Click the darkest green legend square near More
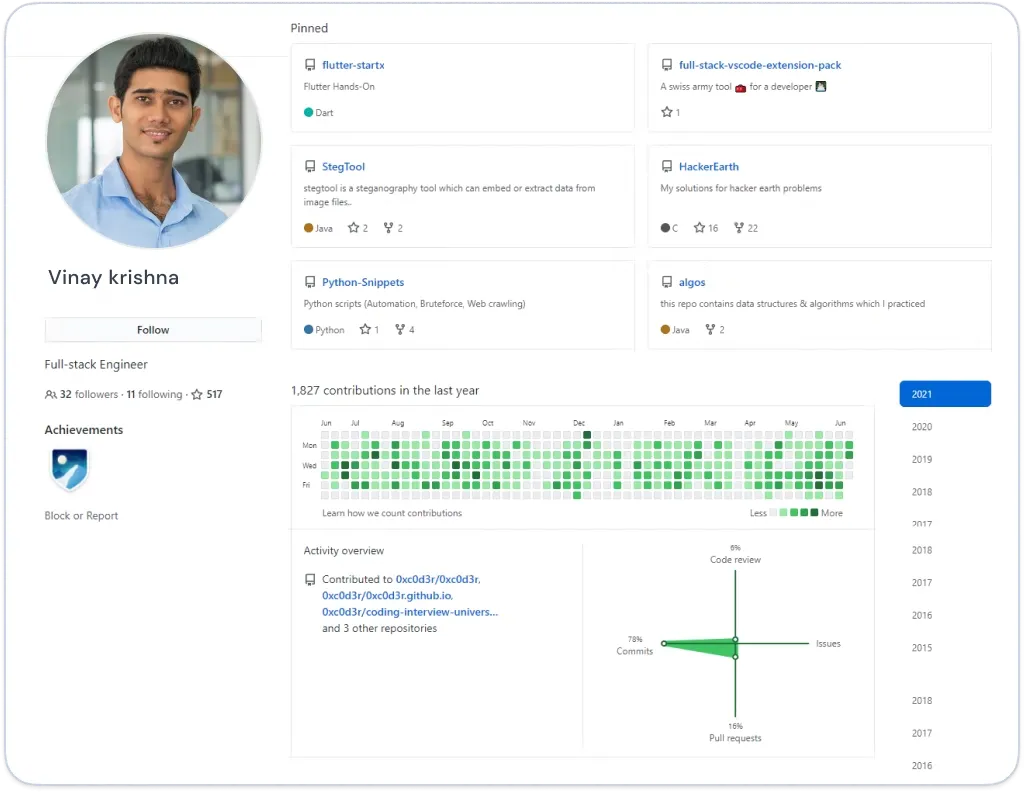This screenshot has width=1024, height=792. [x=814, y=513]
